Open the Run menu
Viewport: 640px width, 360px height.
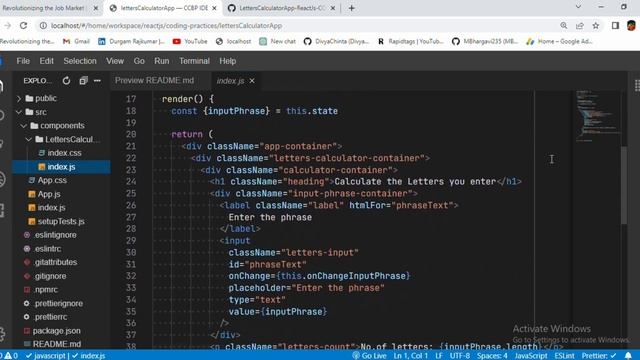pos(162,61)
